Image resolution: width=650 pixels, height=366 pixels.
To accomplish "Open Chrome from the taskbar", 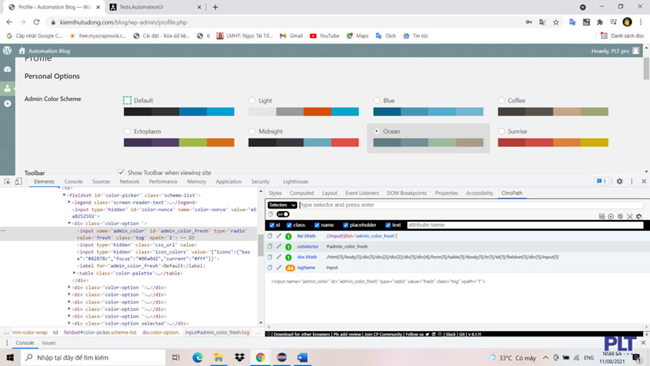I will point(260,357).
